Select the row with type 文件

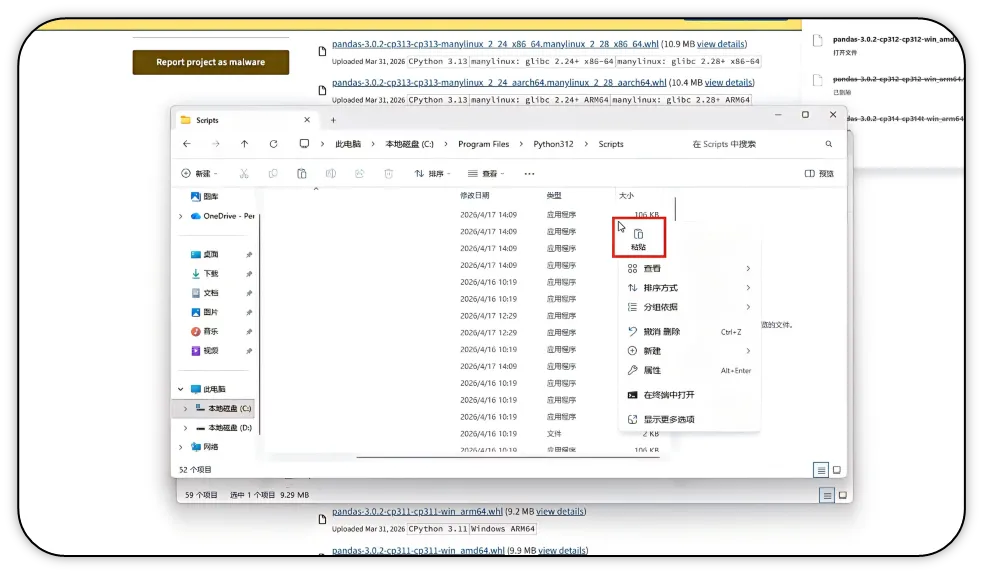coord(466,434)
